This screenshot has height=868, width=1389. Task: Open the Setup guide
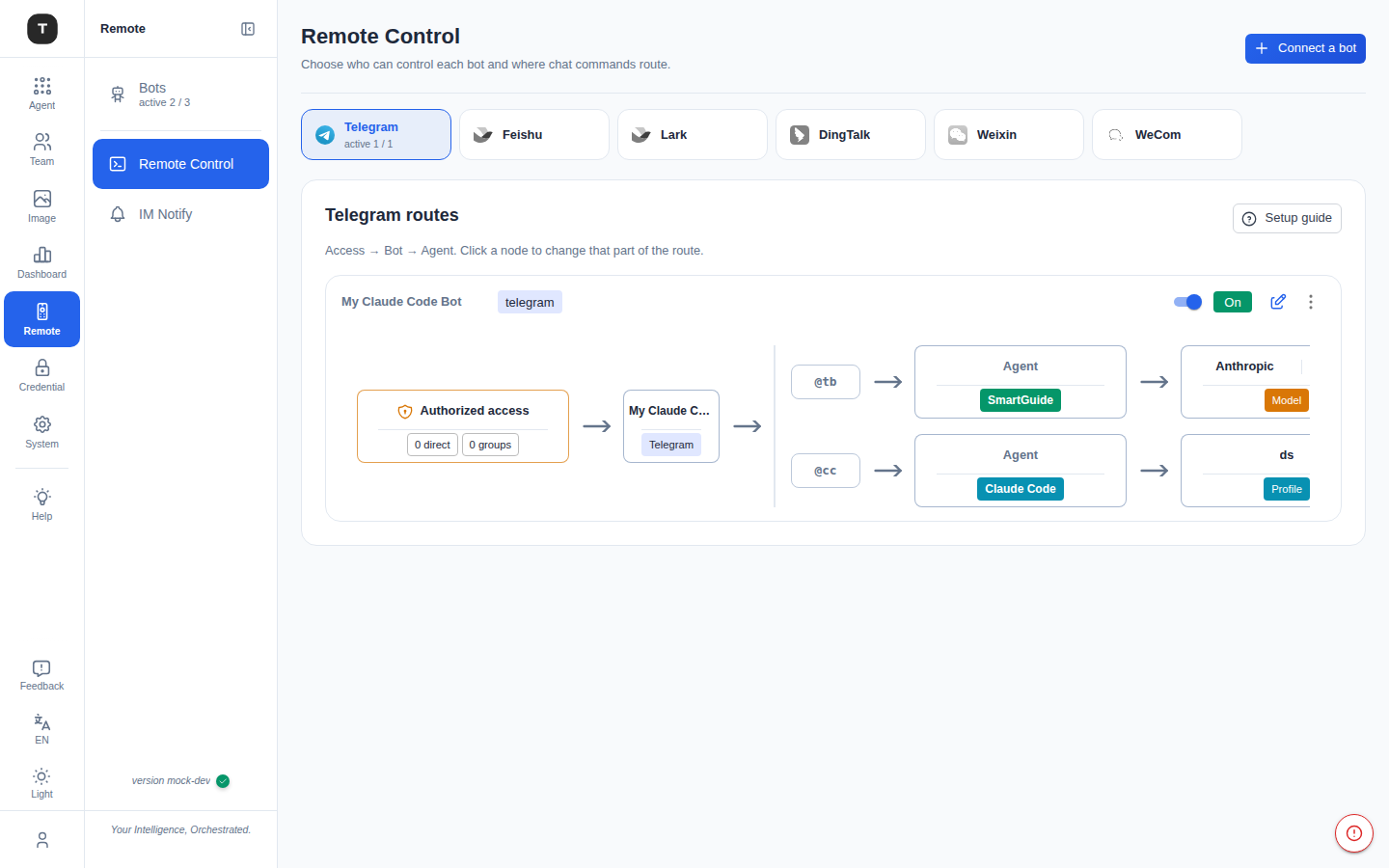[1287, 218]
